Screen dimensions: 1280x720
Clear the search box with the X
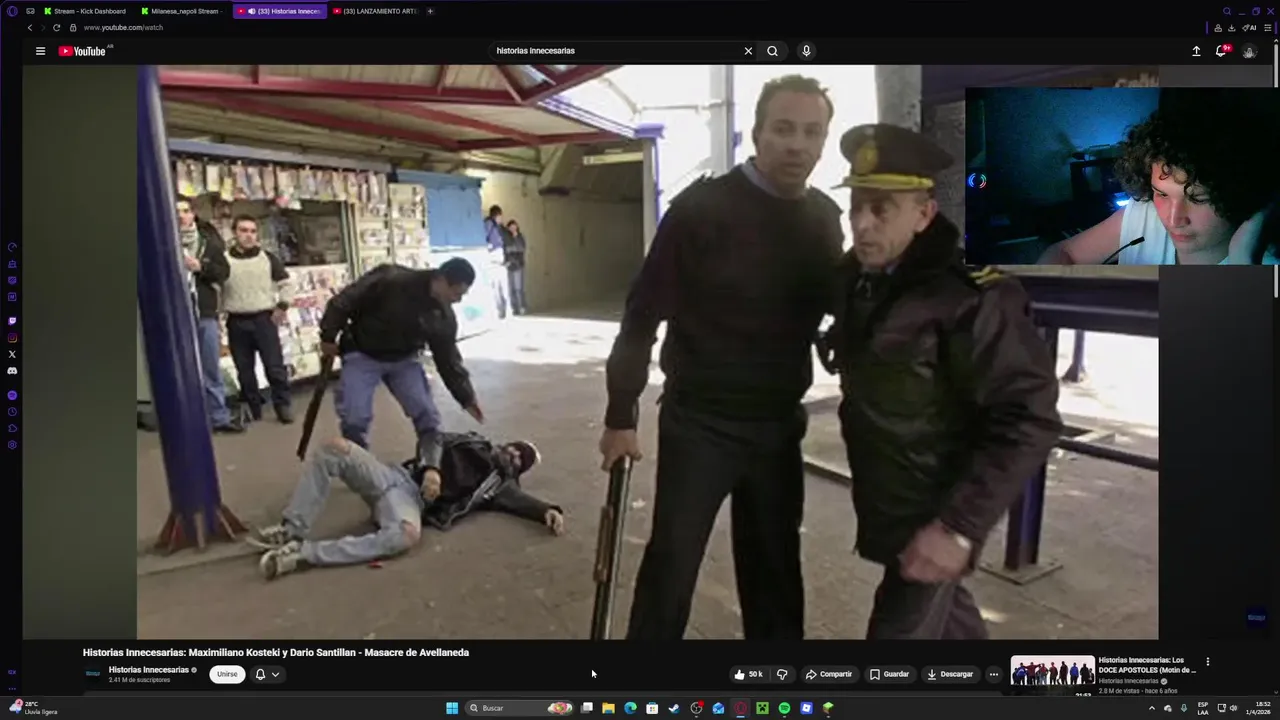tap(748, 51)
